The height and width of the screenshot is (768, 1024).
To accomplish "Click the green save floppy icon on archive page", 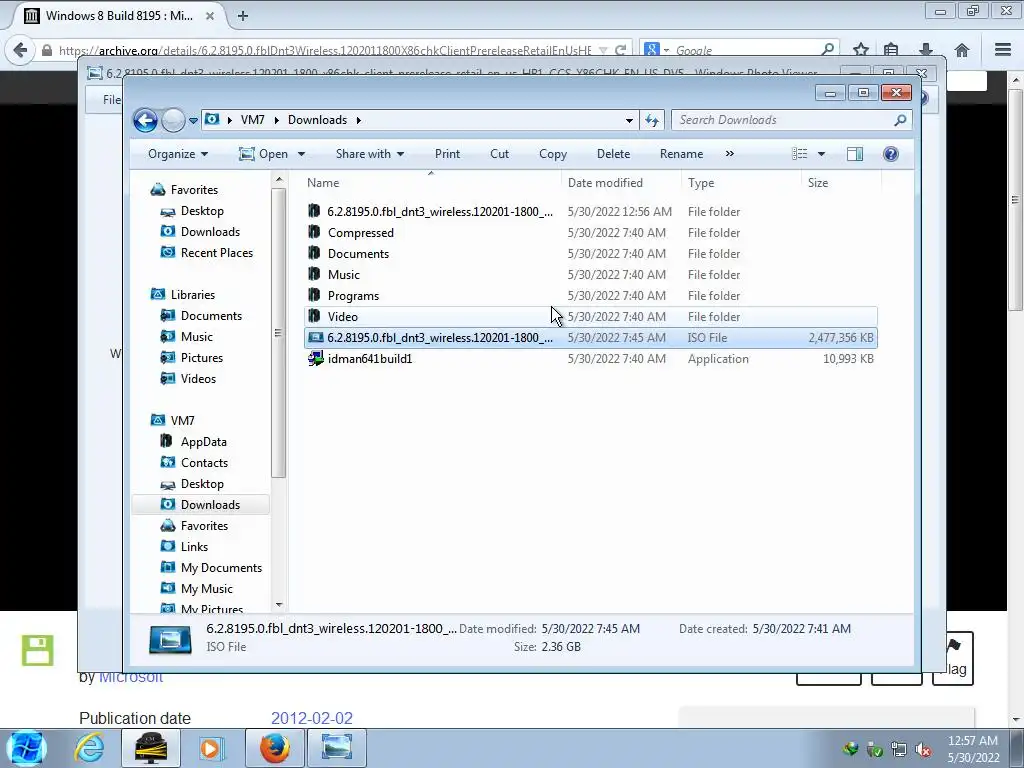I will (x=37, y=650).
